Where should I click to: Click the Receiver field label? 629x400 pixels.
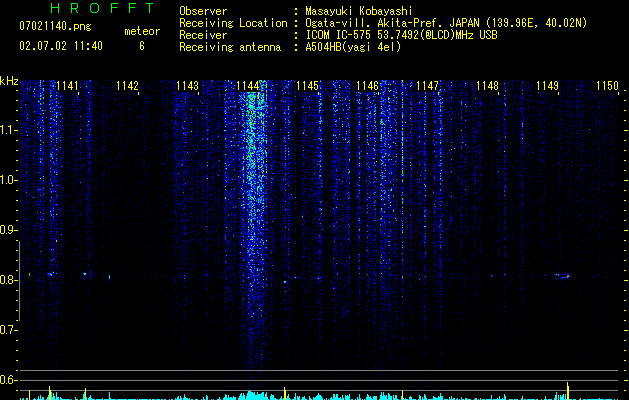203,35
